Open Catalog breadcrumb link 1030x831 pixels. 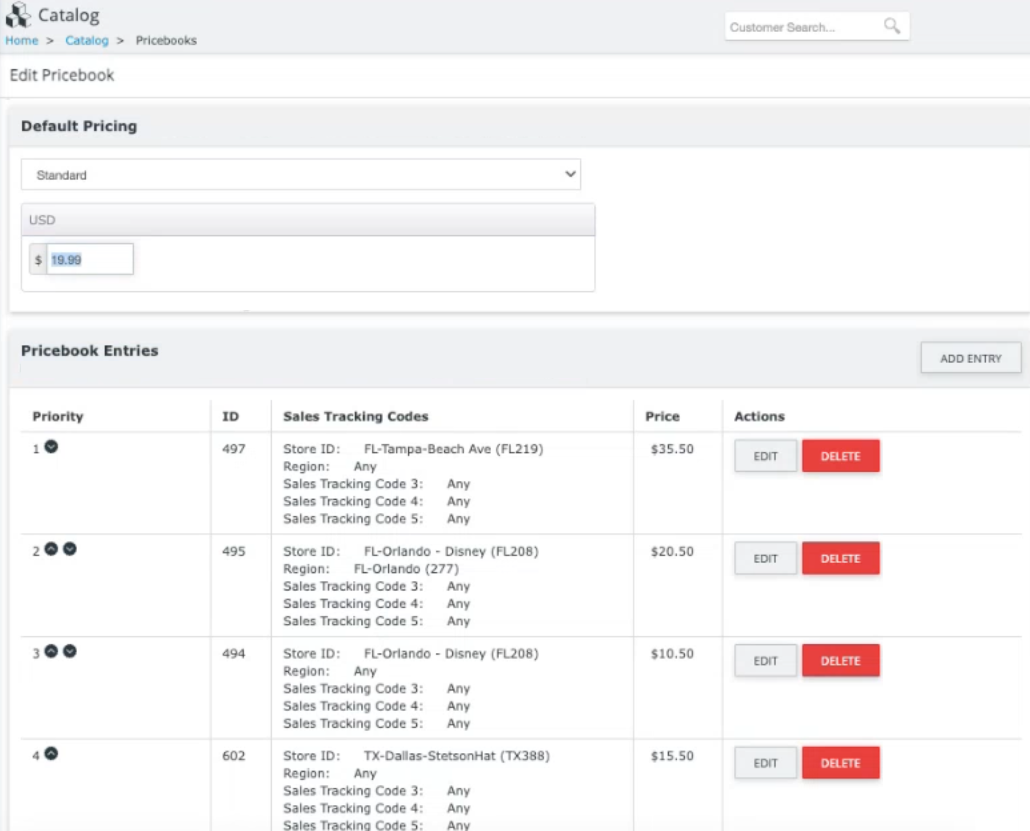(87, 40)
